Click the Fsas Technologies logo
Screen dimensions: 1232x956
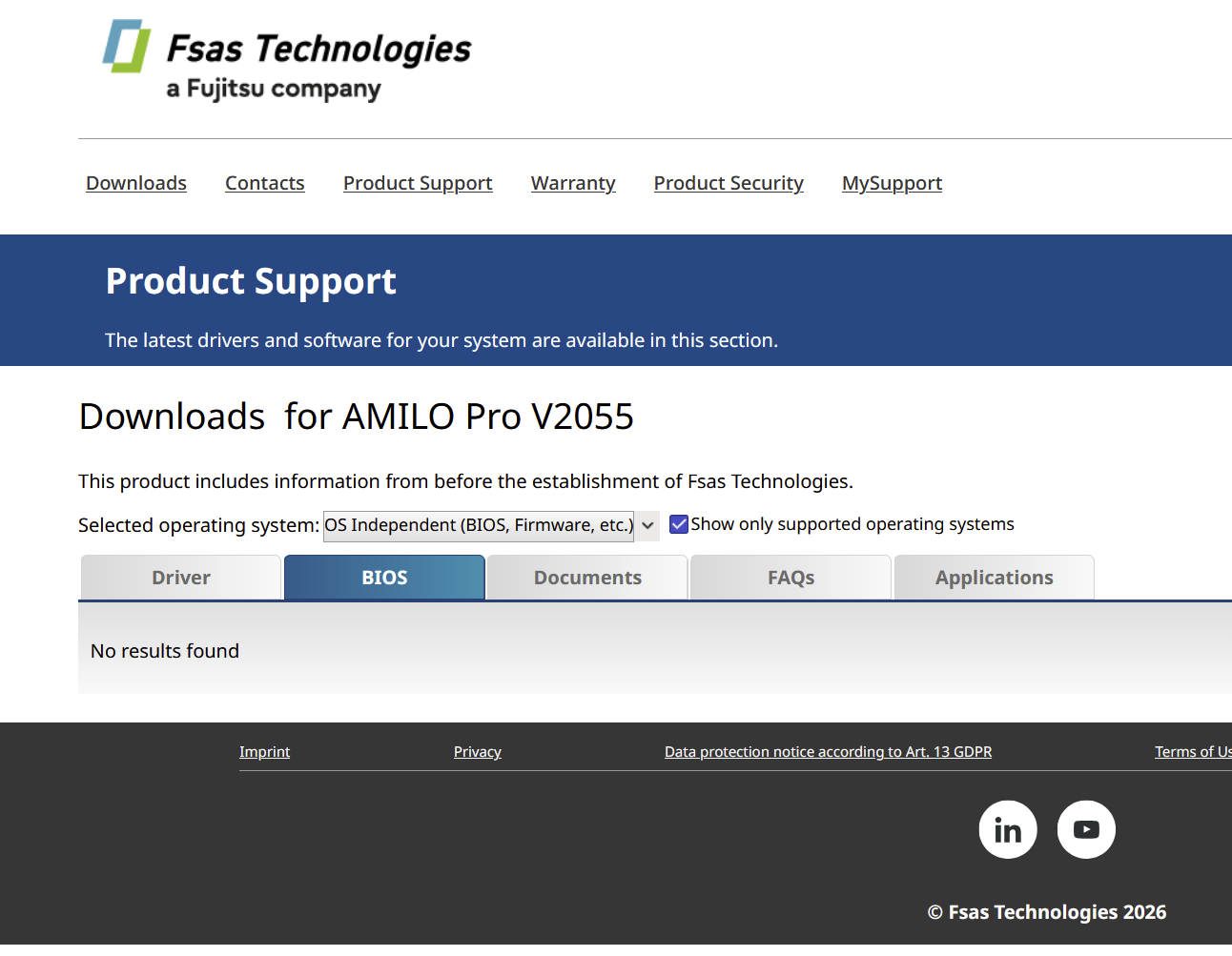(x=287, y=60)
